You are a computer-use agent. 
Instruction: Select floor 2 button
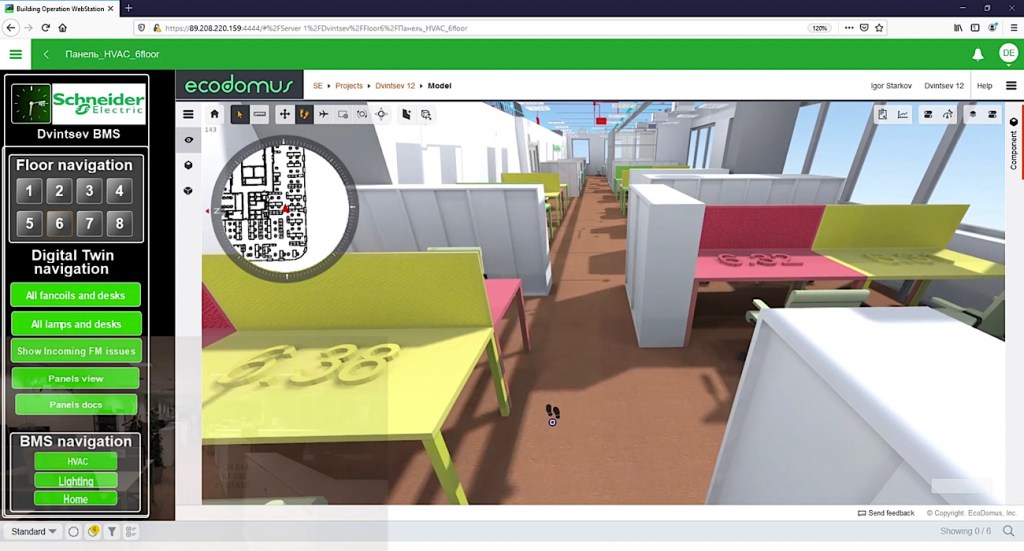pyautogui.click(x=59, y=191)
